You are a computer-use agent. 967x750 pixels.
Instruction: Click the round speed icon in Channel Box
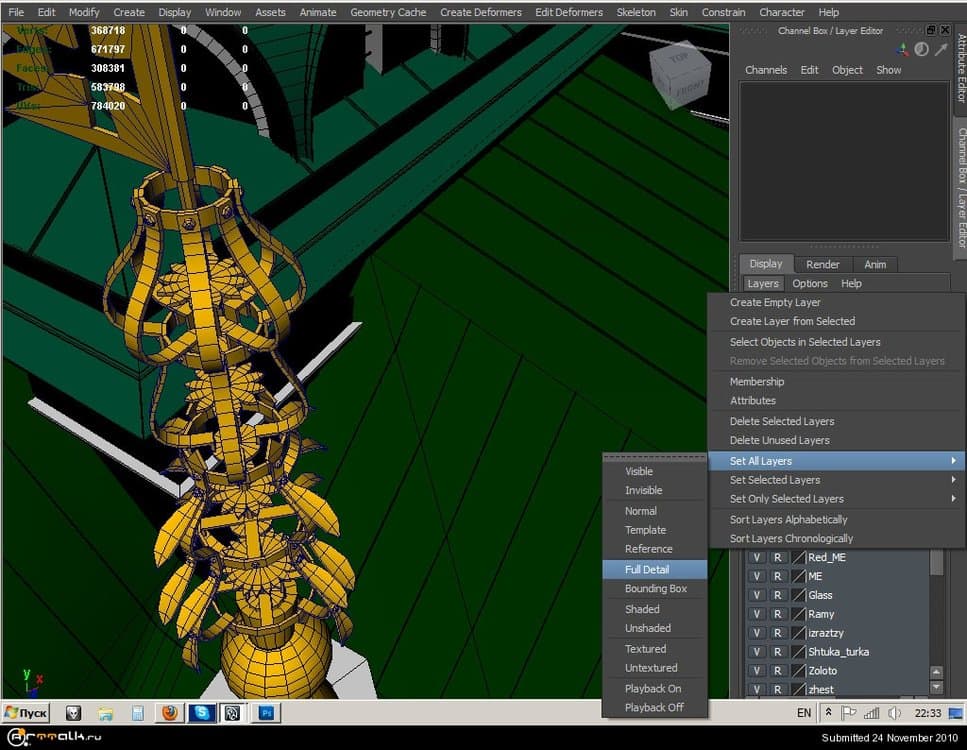(922, 49)
